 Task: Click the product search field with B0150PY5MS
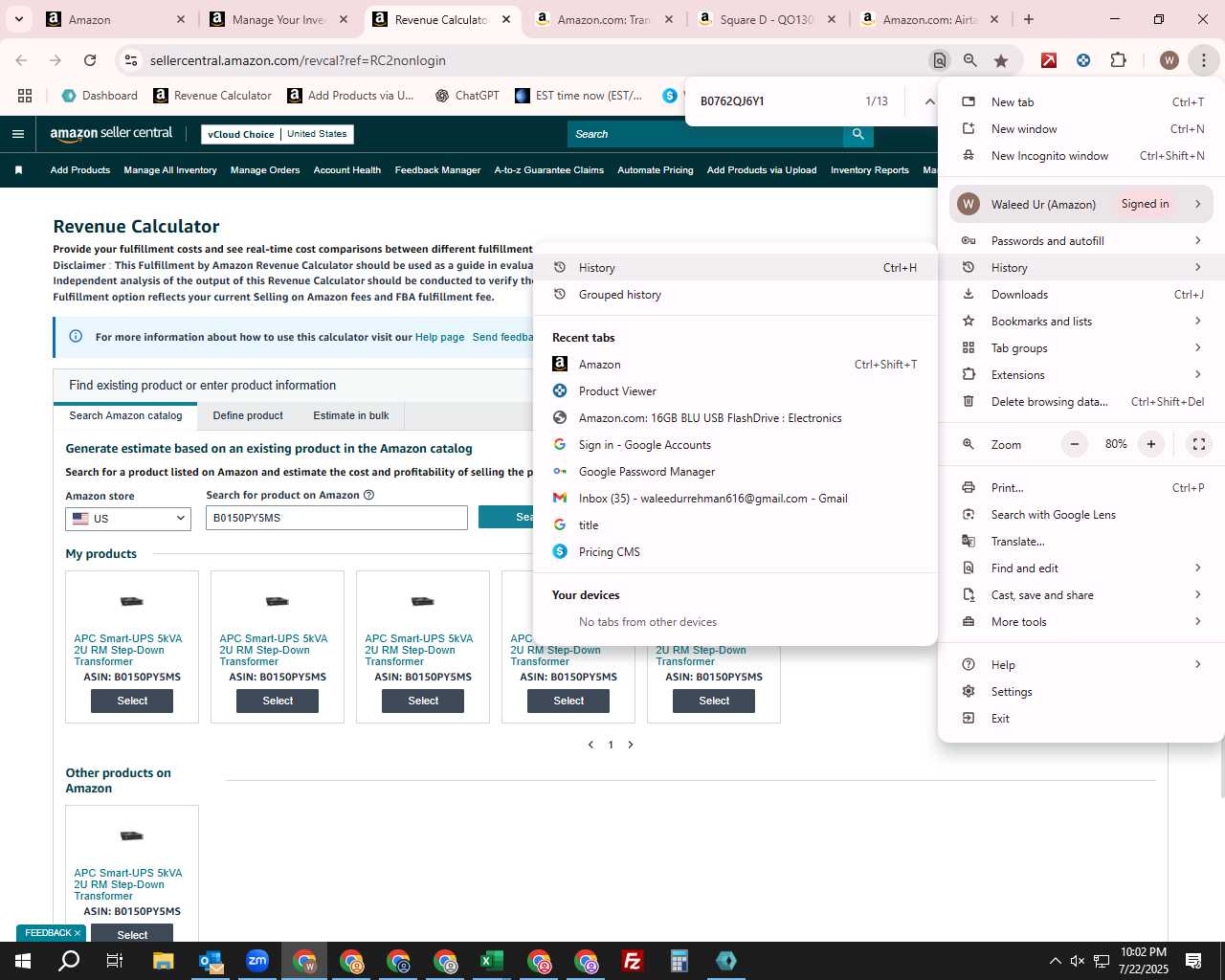[x=337, y=518]
